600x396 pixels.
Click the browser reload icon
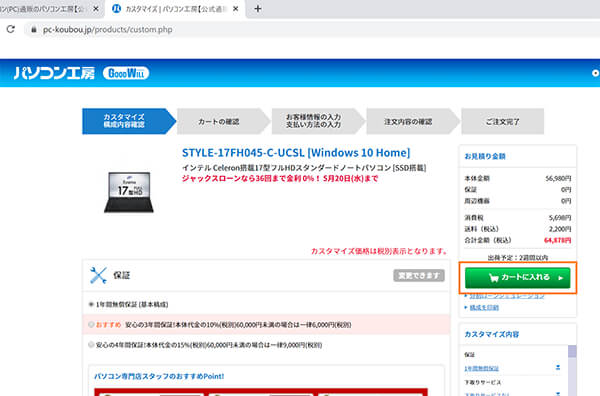point(11,29)
